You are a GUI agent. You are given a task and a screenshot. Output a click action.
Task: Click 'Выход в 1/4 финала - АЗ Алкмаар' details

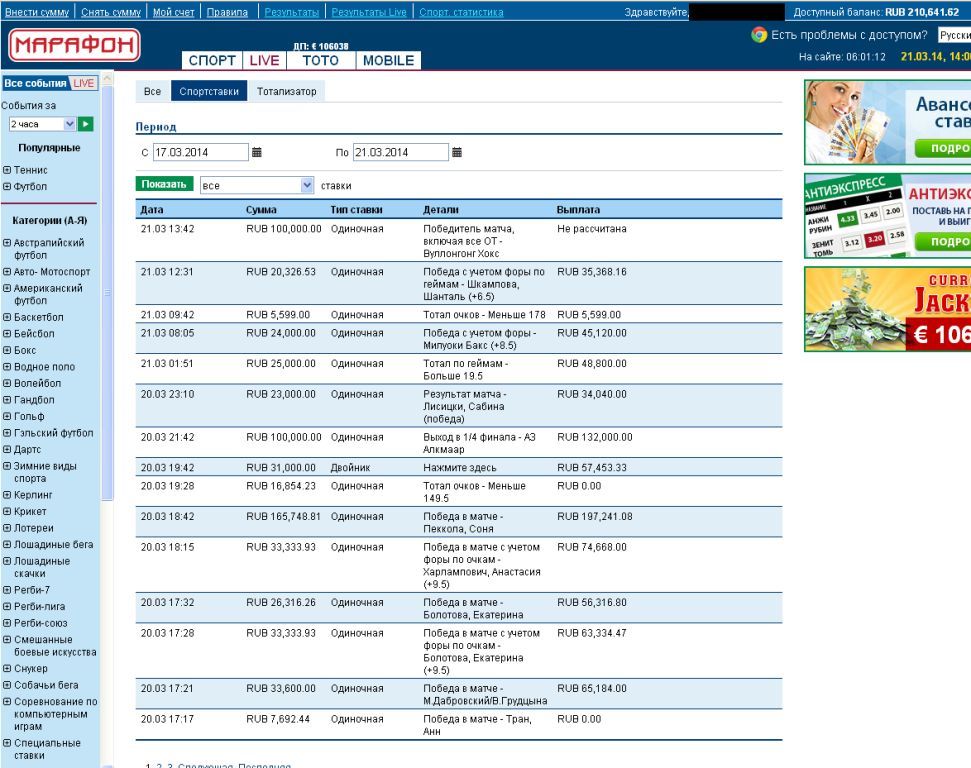click(479, 443)
